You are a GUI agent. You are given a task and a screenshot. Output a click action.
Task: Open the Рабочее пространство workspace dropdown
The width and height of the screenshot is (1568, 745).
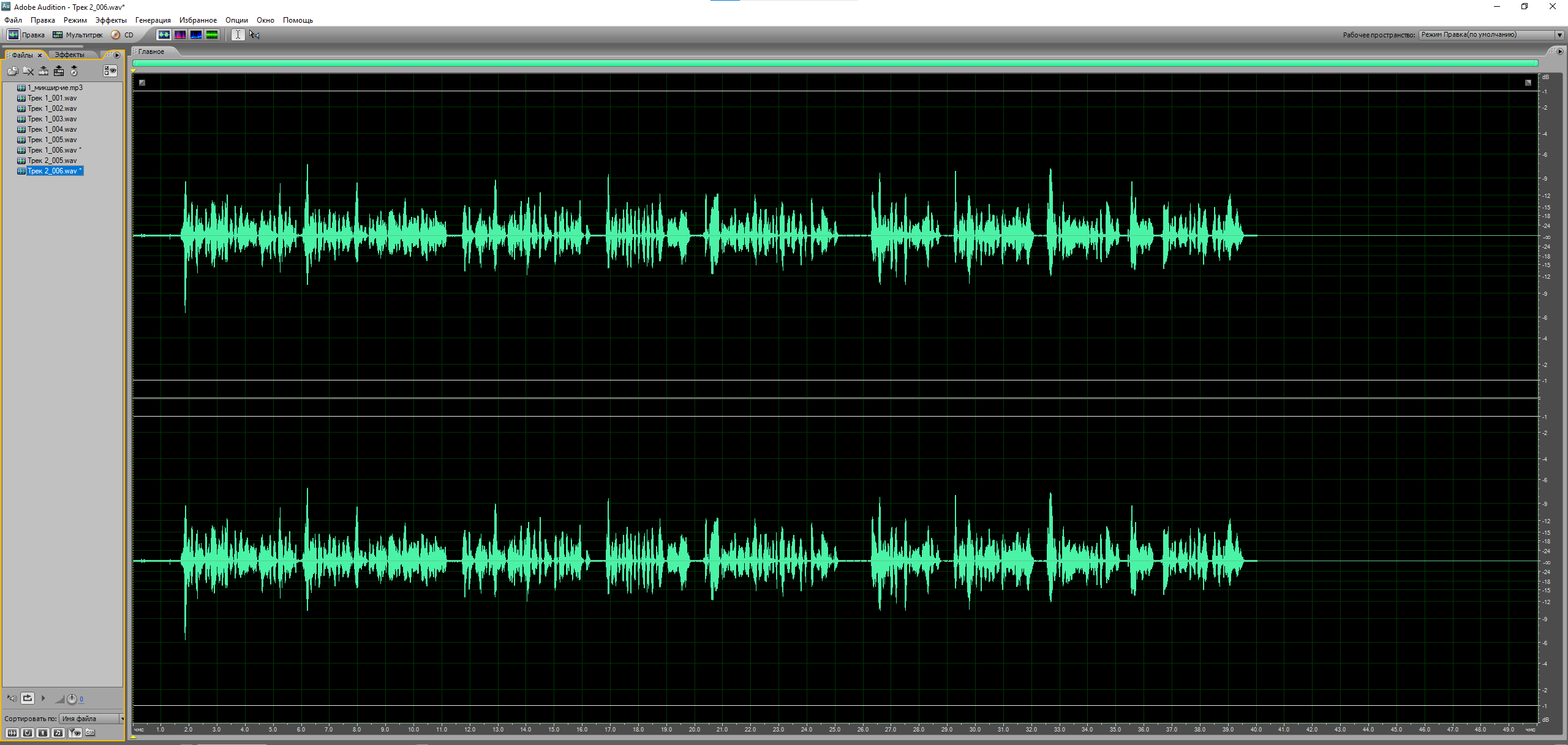click(x=1491, y=35)
